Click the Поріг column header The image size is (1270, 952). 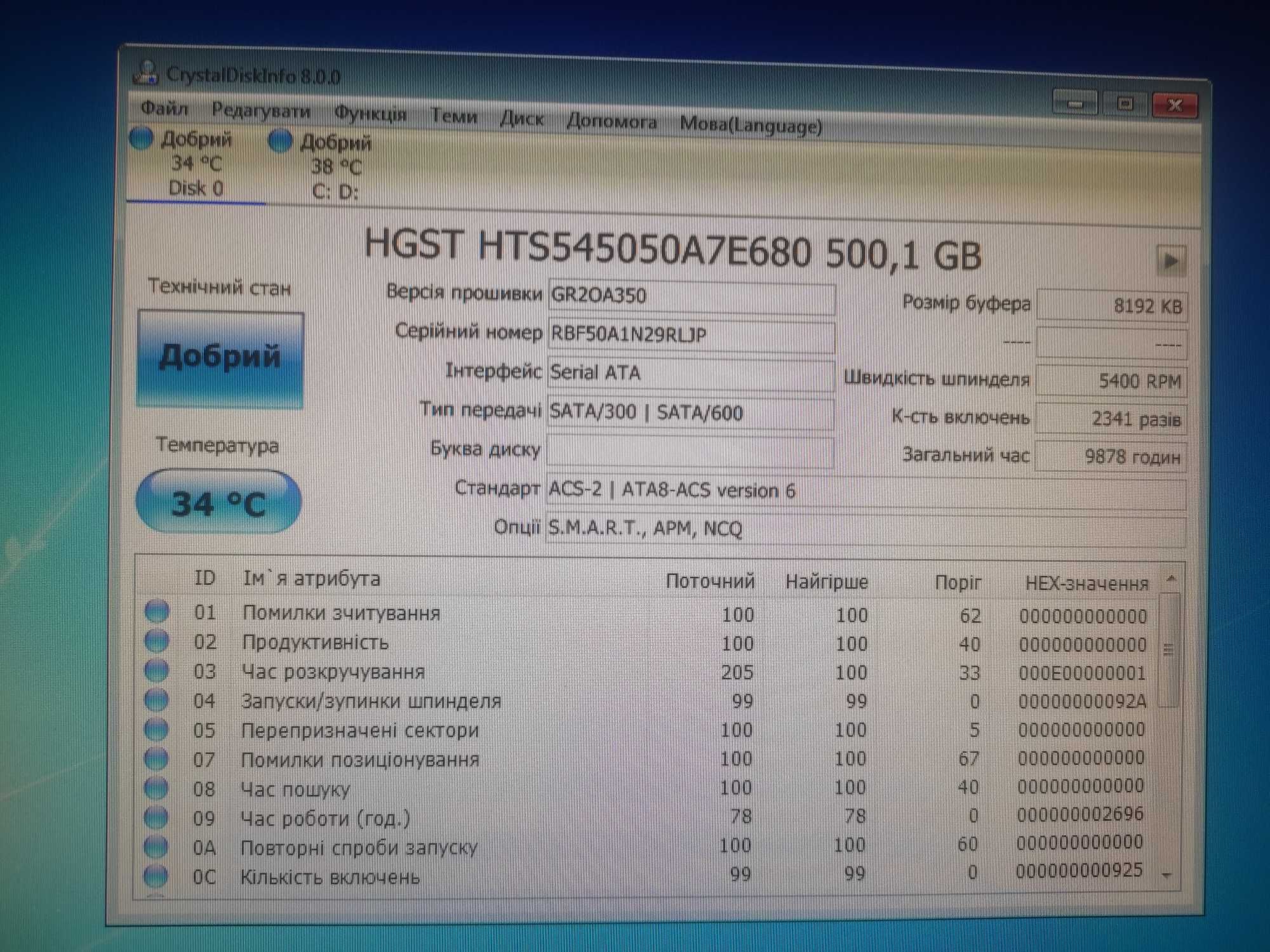point(958,582)
